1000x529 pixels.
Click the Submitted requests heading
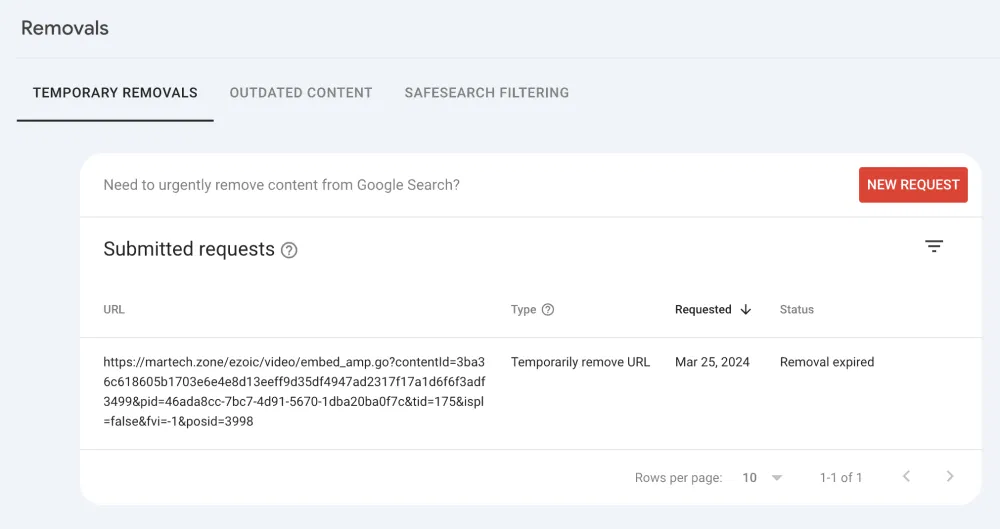[189, 249]
